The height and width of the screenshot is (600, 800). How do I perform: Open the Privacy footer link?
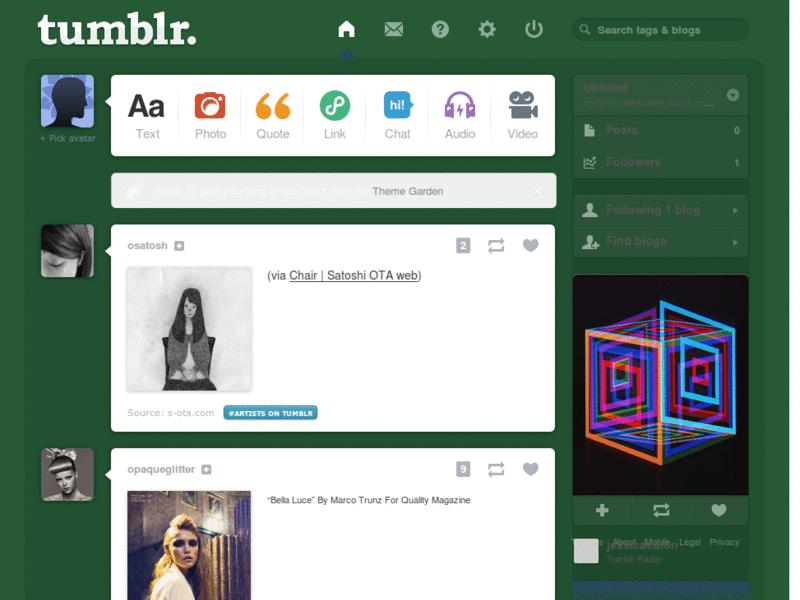724,542
